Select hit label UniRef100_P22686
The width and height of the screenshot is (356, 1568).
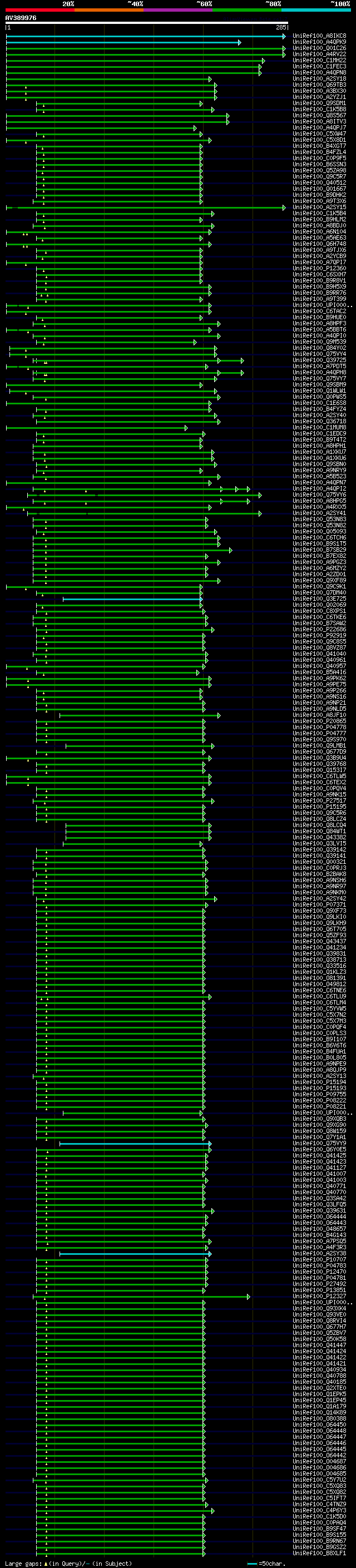point(319,630)
